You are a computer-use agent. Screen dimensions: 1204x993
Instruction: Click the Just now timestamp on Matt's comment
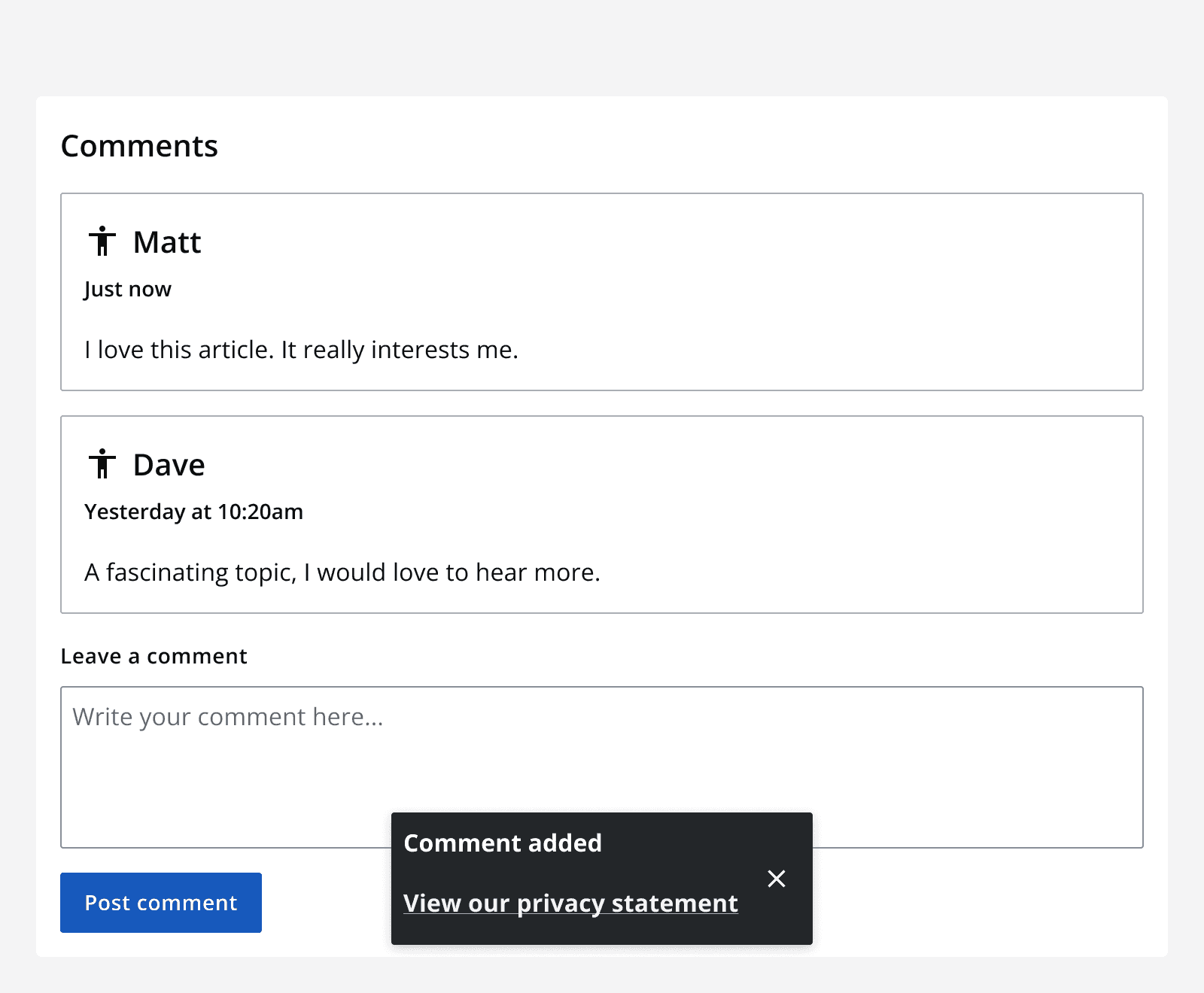126,288
